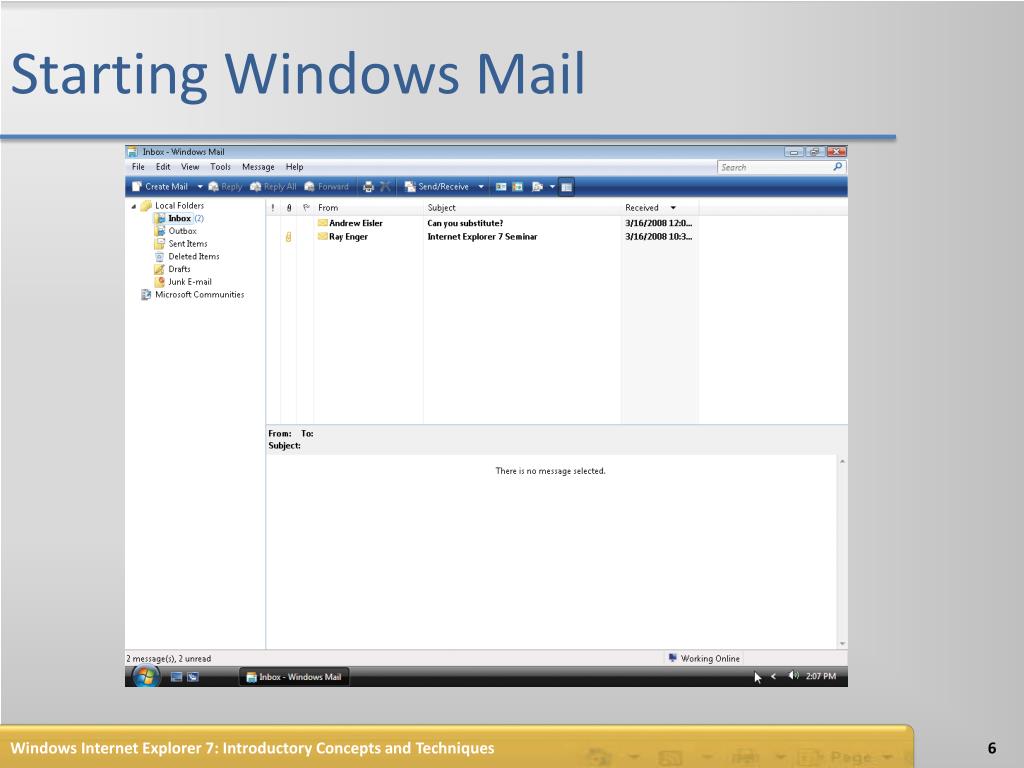
Task: Click Inbox - Windows Mail taskbar button
Action: click(294, 677)
